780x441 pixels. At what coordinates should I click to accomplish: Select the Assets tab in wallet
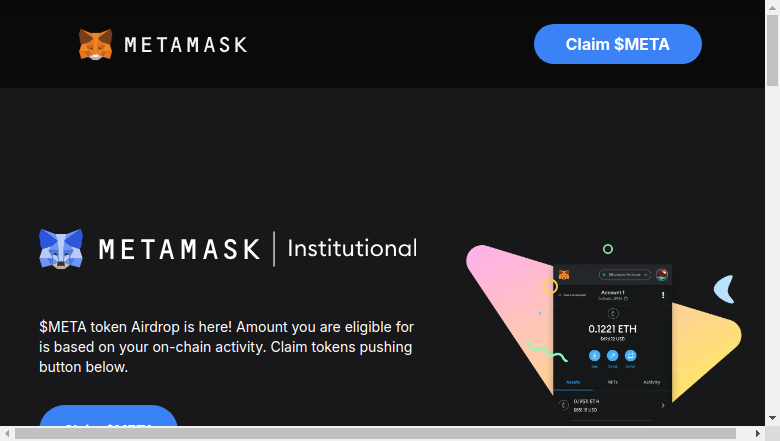pyautogui.click(x=573, y=382)
